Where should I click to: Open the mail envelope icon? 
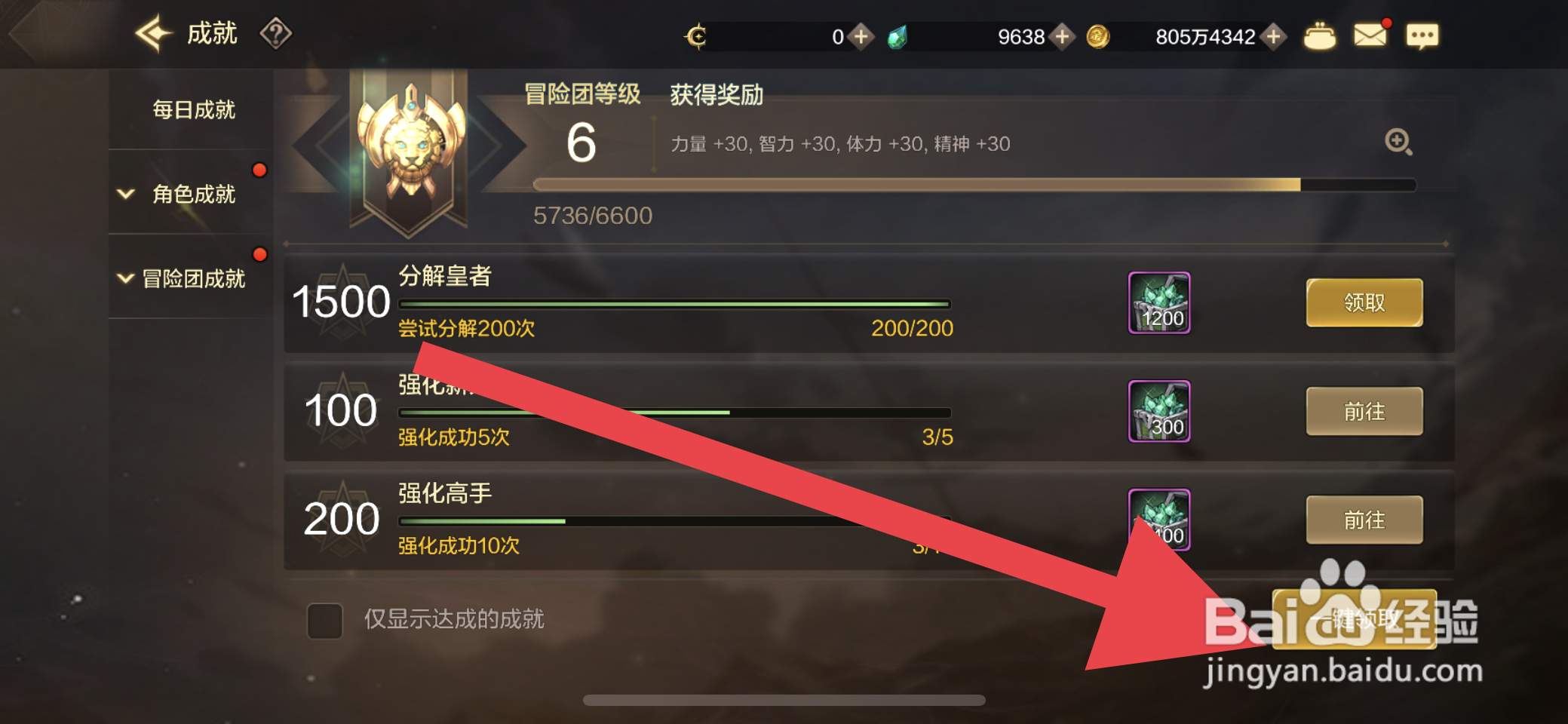pyautogui.click(x=1370, y=35)
